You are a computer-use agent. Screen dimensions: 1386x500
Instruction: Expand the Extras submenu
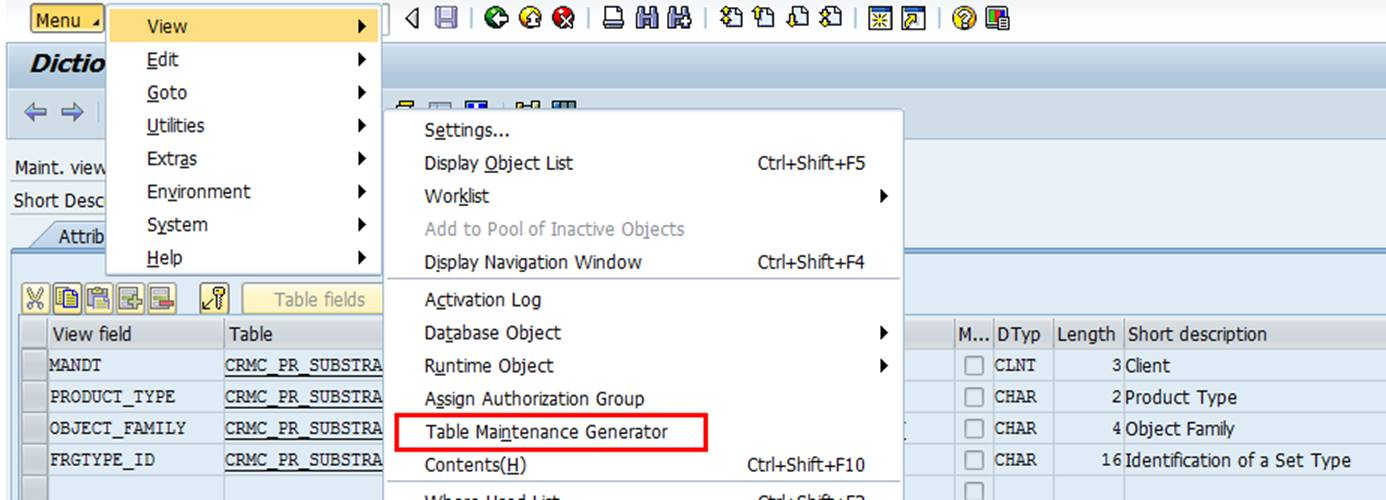(244, 158)
